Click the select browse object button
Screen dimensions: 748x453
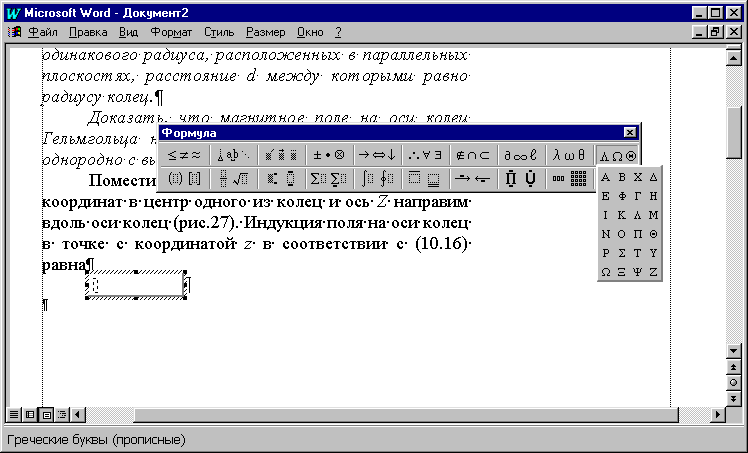(733, 383)
